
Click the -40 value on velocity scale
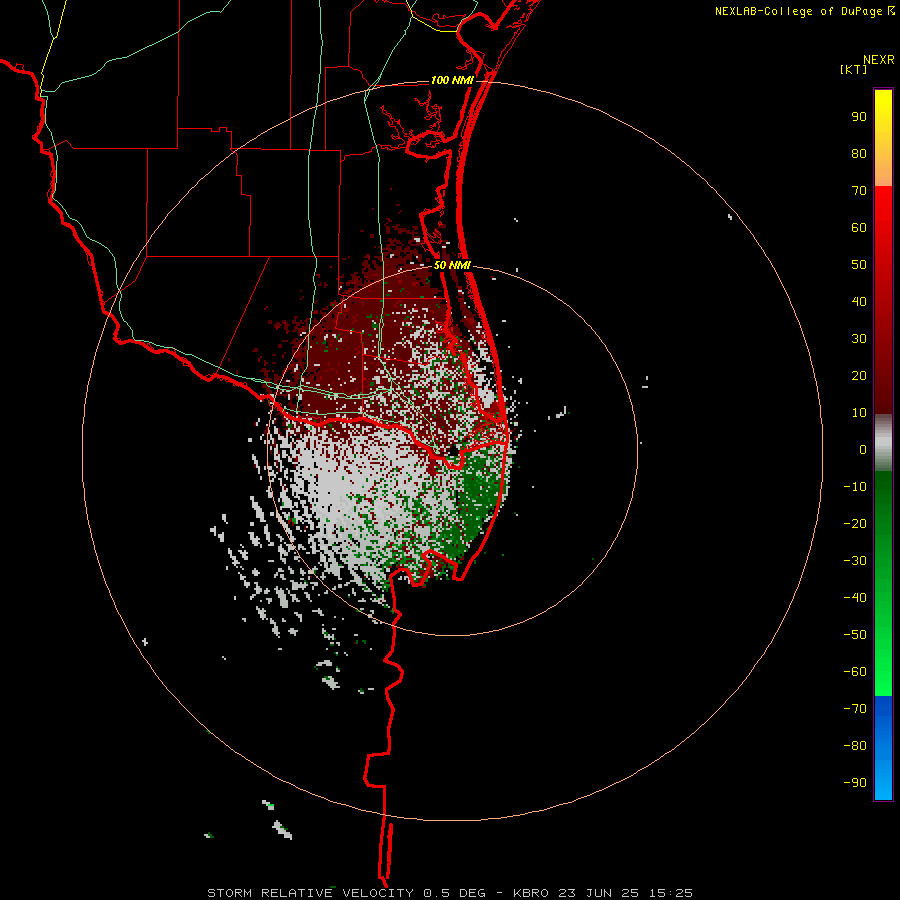(x=855, y=598)
